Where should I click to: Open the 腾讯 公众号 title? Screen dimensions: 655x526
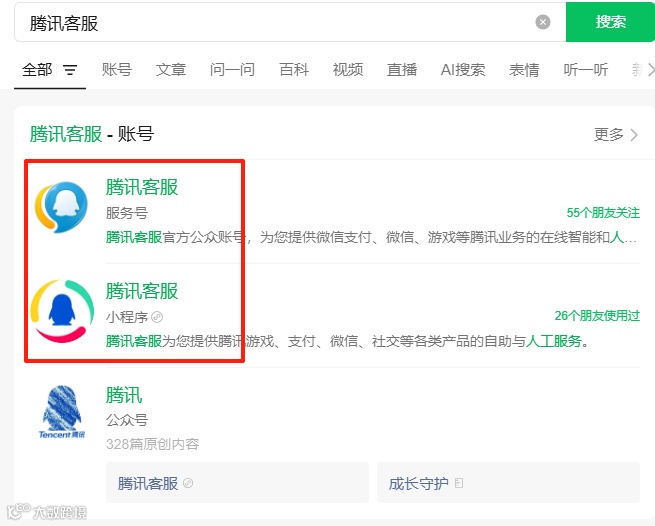[124, 395]
